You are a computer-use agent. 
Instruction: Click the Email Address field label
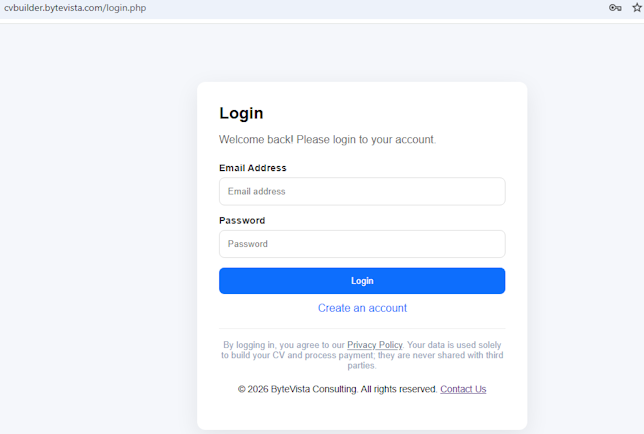tap(253, 168)
